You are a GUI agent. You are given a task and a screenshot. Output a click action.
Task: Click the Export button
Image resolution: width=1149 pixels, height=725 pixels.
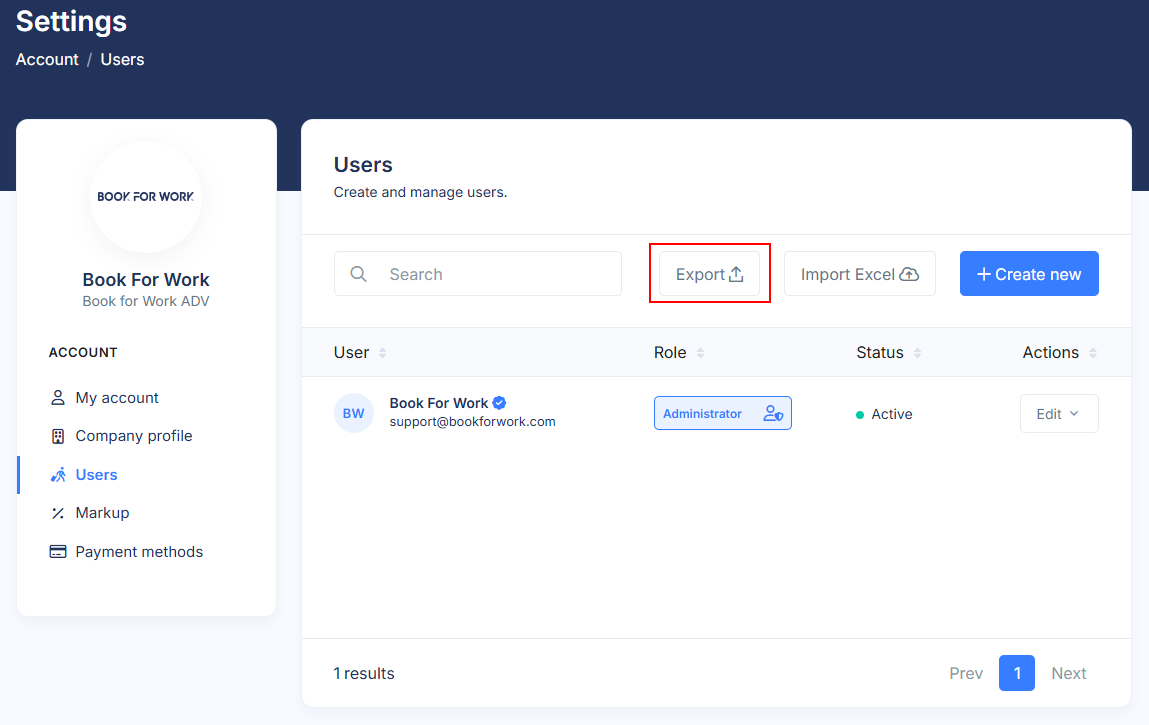click(x=709, y=273)
